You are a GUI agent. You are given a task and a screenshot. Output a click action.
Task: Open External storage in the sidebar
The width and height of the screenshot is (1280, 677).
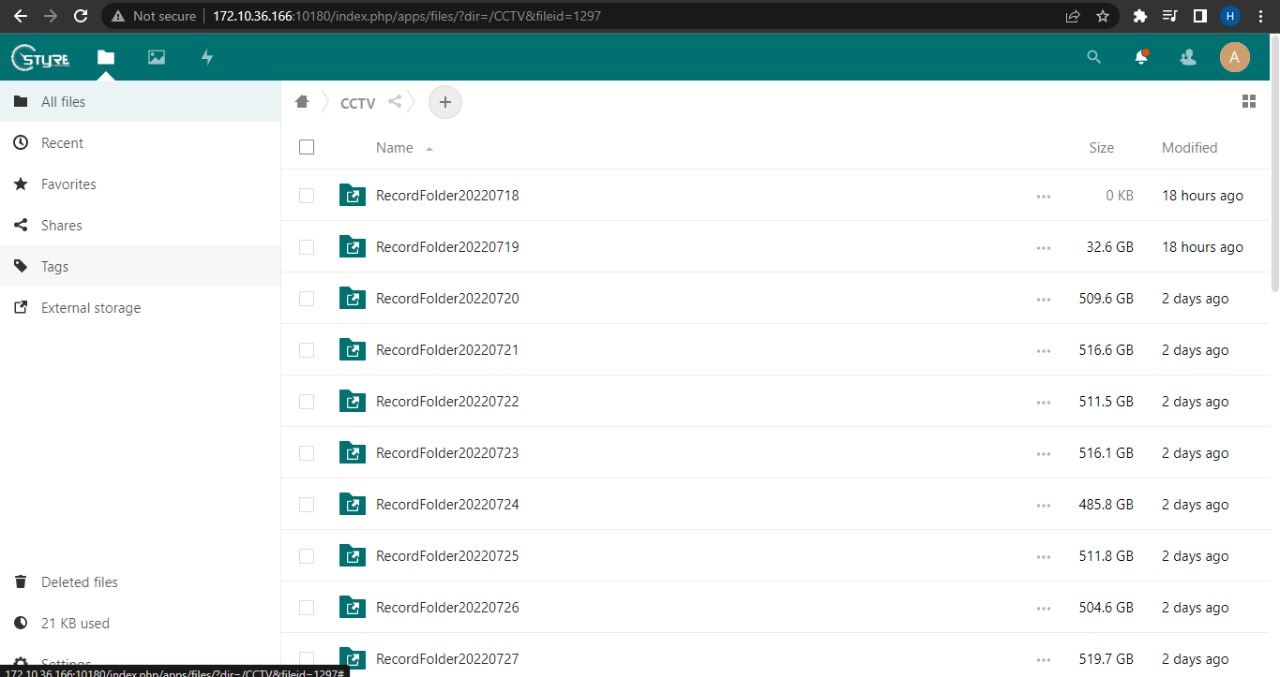click(x=90, y=308)
